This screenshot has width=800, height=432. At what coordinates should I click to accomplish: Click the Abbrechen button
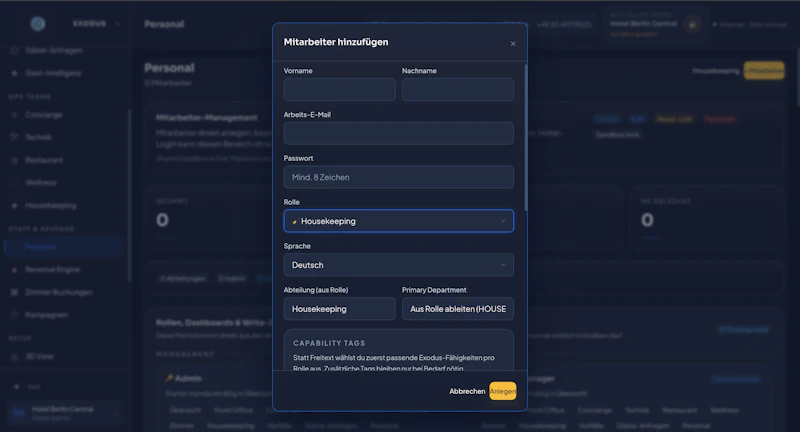tap(467, 391)
